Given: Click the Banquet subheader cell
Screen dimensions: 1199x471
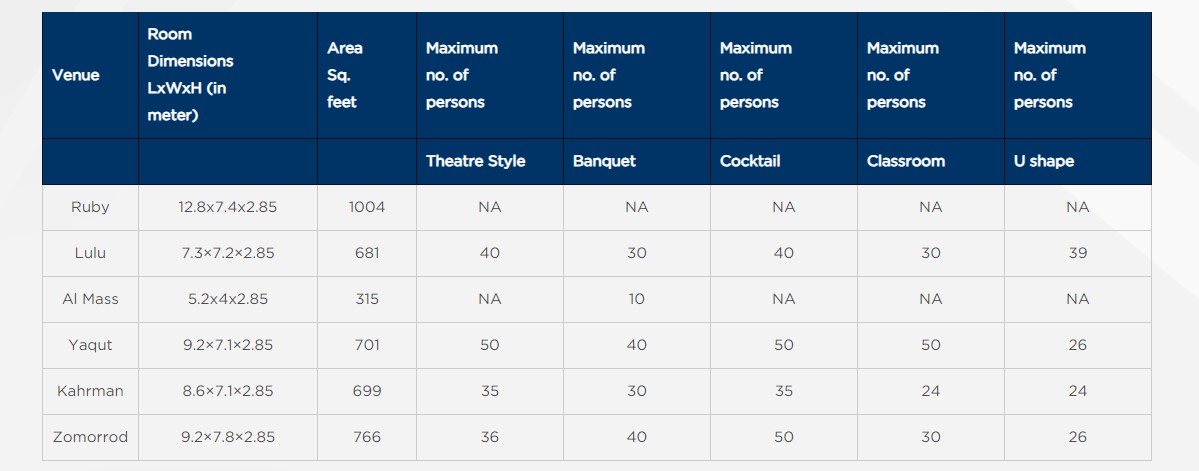Looking at the screenshot, I should pos(604,161).
